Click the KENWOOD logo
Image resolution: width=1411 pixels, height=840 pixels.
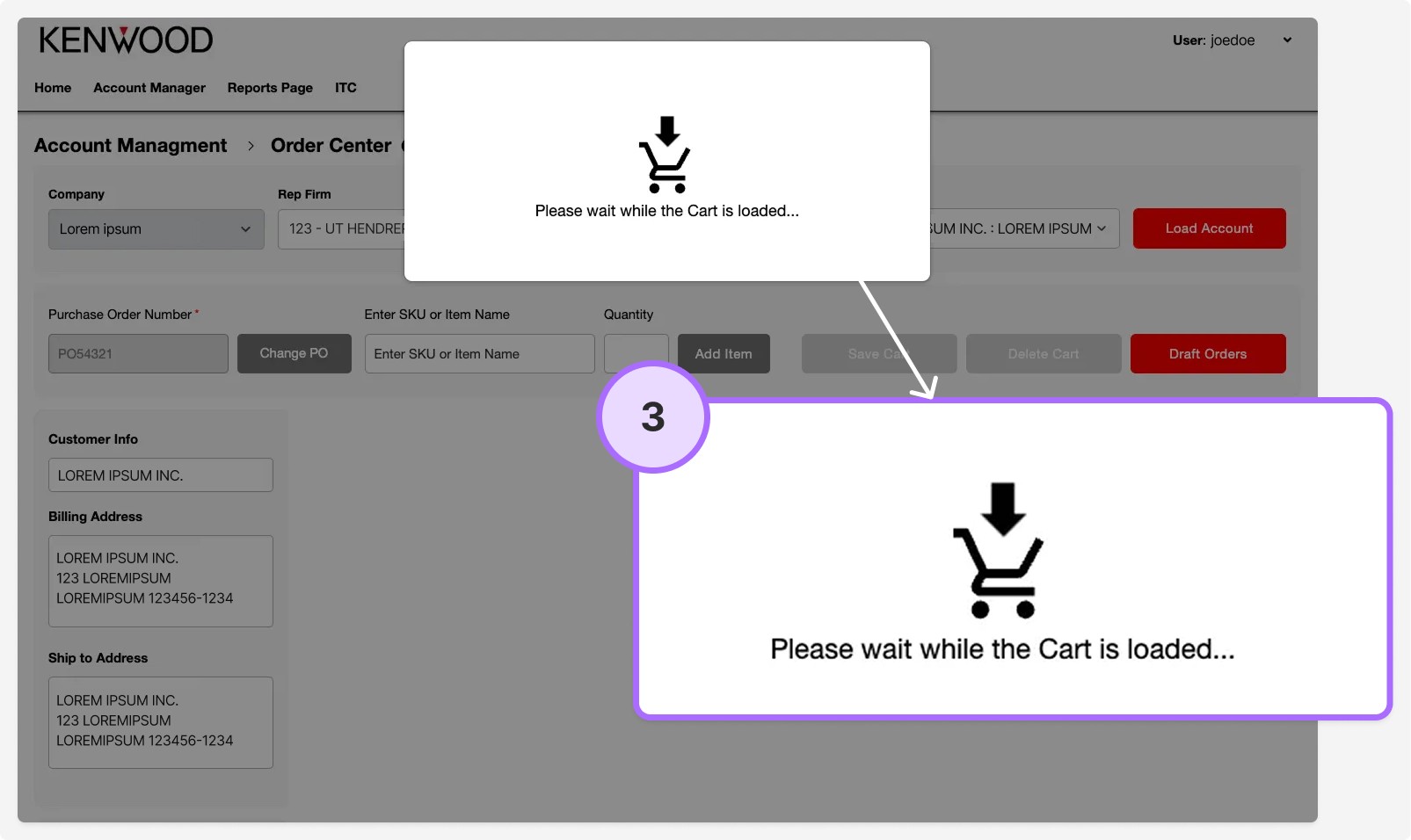pos(126,40)
